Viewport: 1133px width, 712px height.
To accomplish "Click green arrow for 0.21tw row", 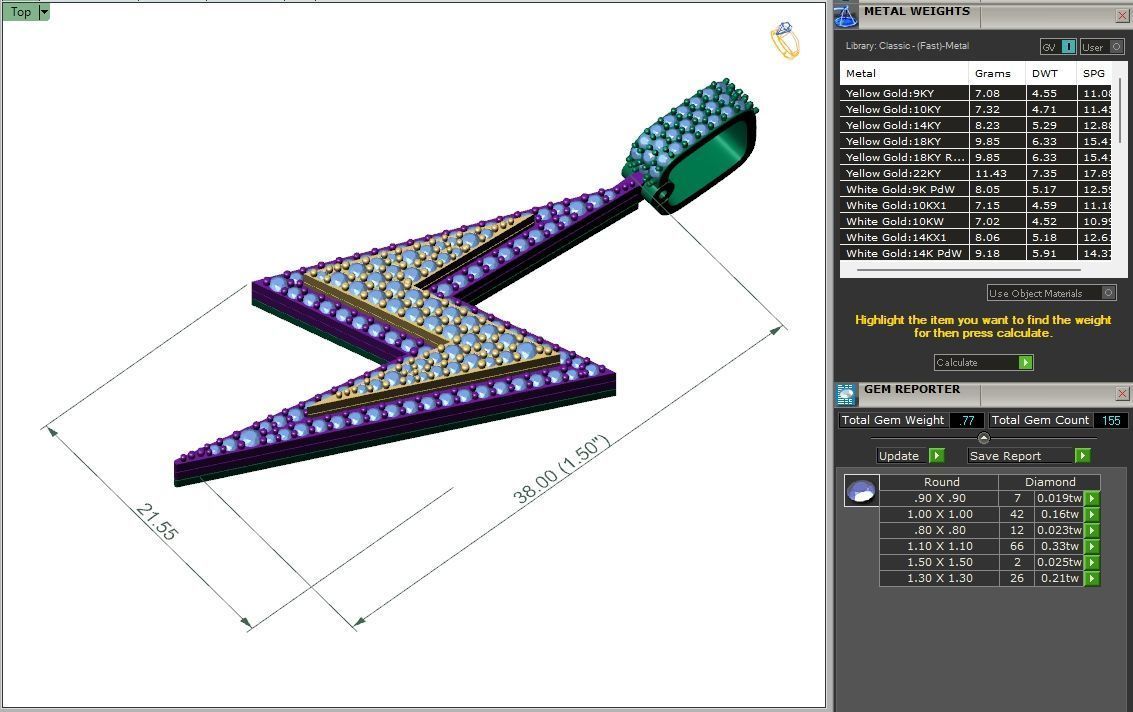I will click(x=1092, y=578).
